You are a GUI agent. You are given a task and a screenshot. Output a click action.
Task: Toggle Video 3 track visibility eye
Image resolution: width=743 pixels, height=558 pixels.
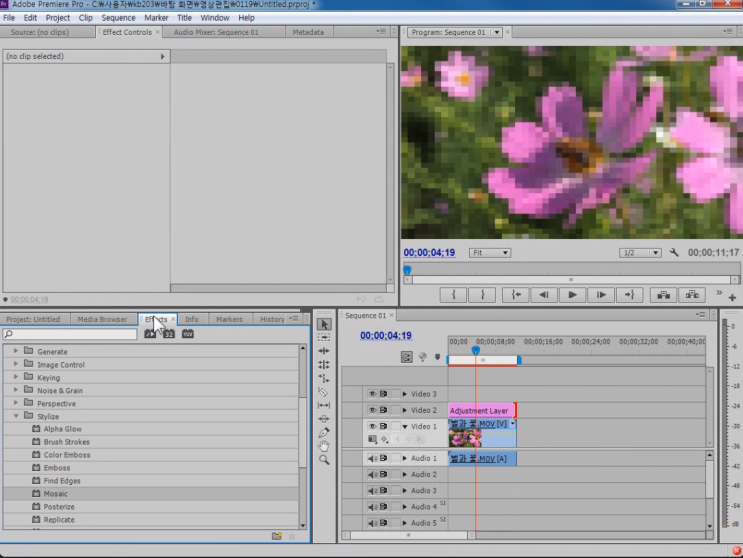pyautogui.click(x=372, y=394)
